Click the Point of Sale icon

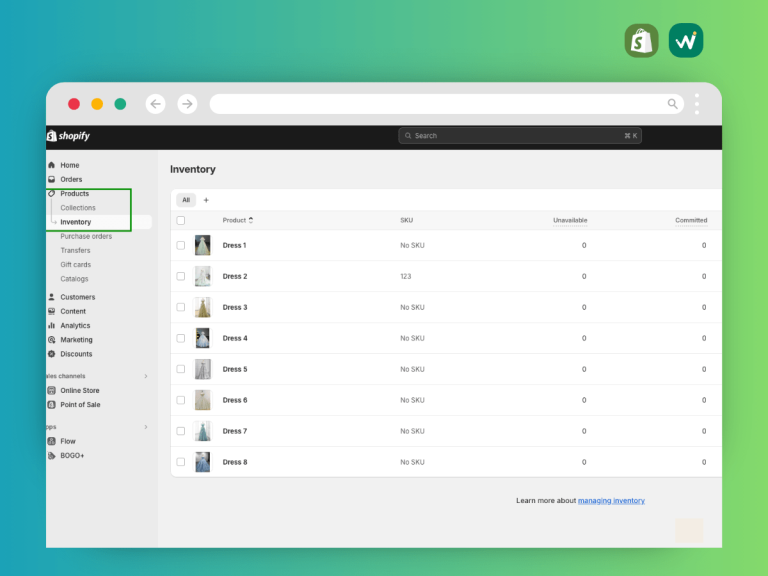point(51,405)
